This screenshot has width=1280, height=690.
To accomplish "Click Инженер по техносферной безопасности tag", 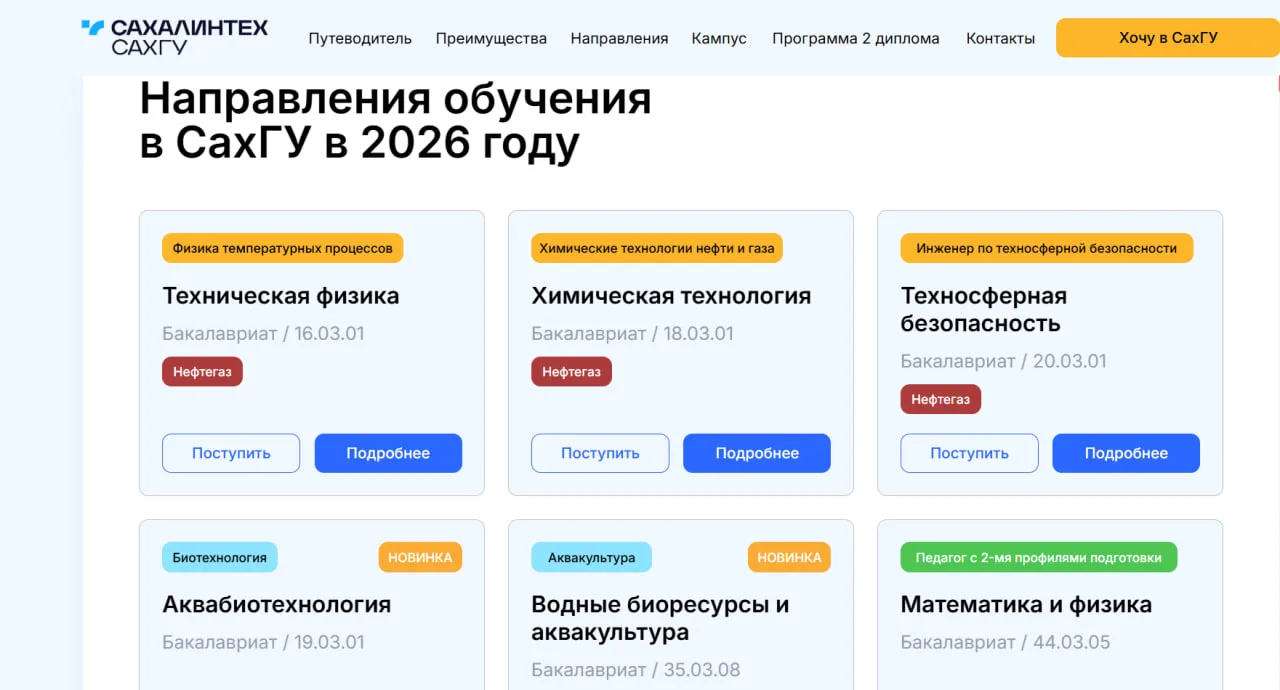I will [x=1047, y=248].
